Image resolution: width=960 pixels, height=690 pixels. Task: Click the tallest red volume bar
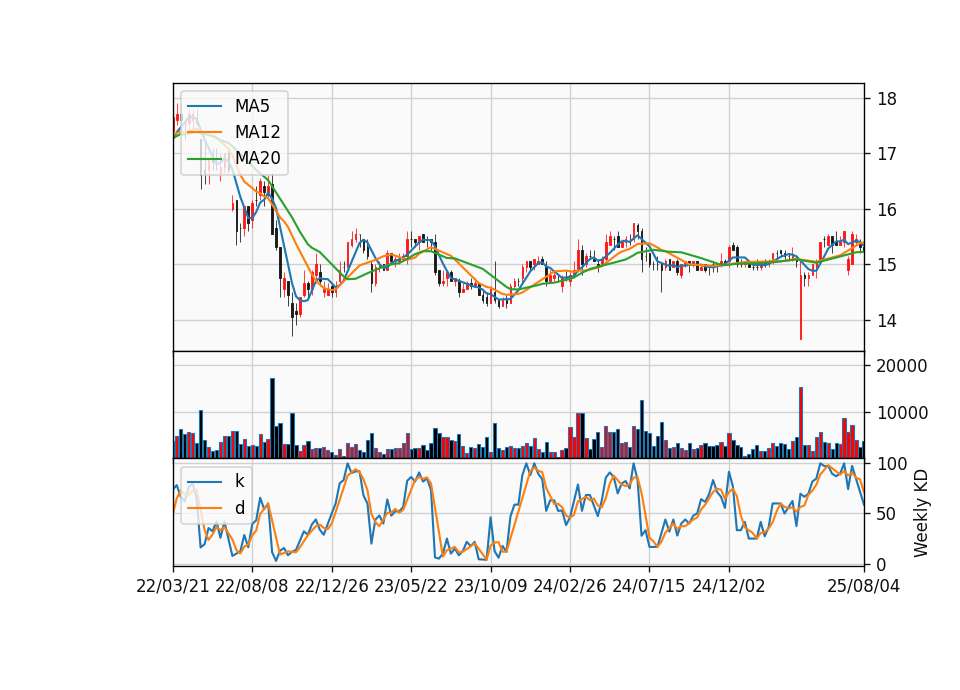[801, 422]
